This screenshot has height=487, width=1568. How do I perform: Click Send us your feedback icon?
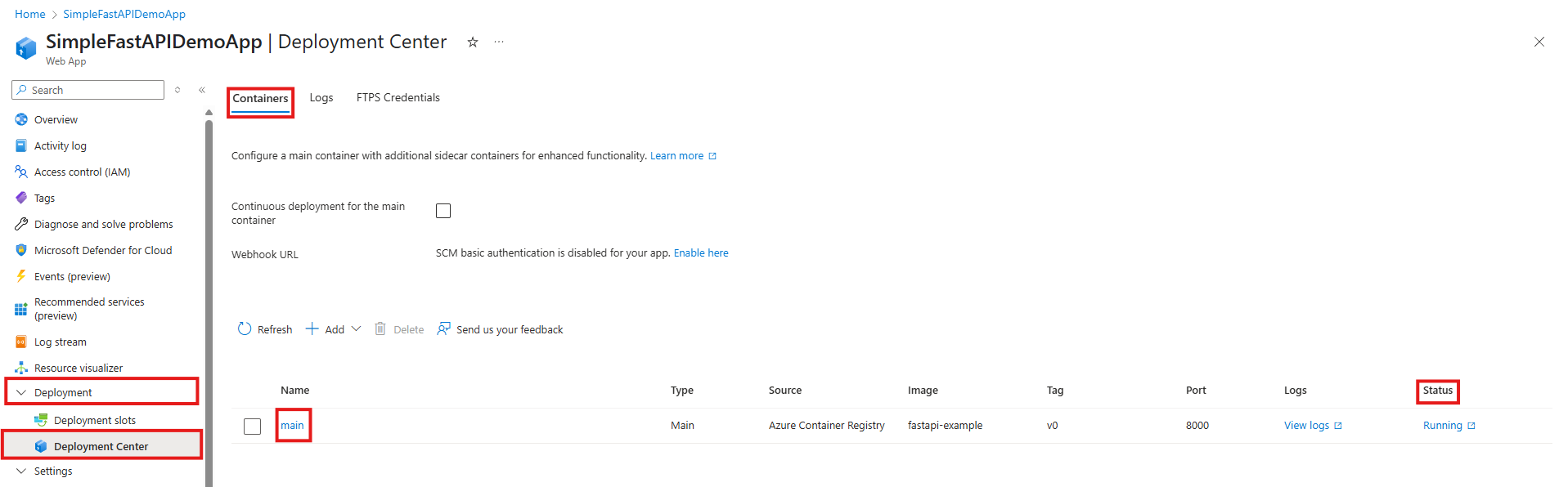(443, 328)
